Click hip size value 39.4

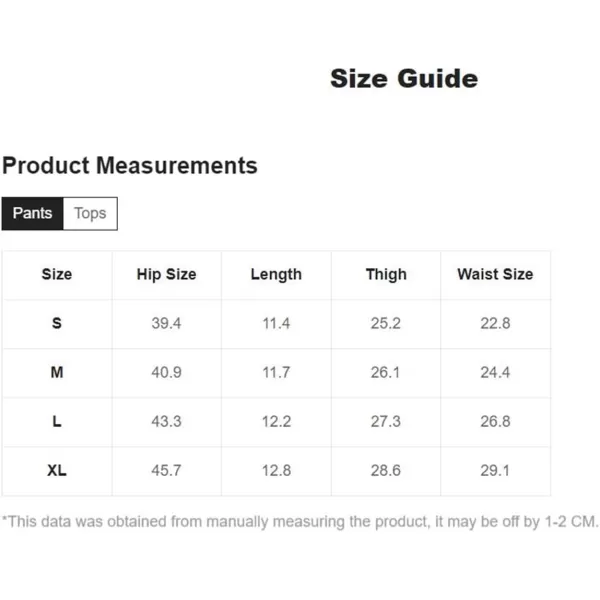pyautogui.click(x=166, y=323)
